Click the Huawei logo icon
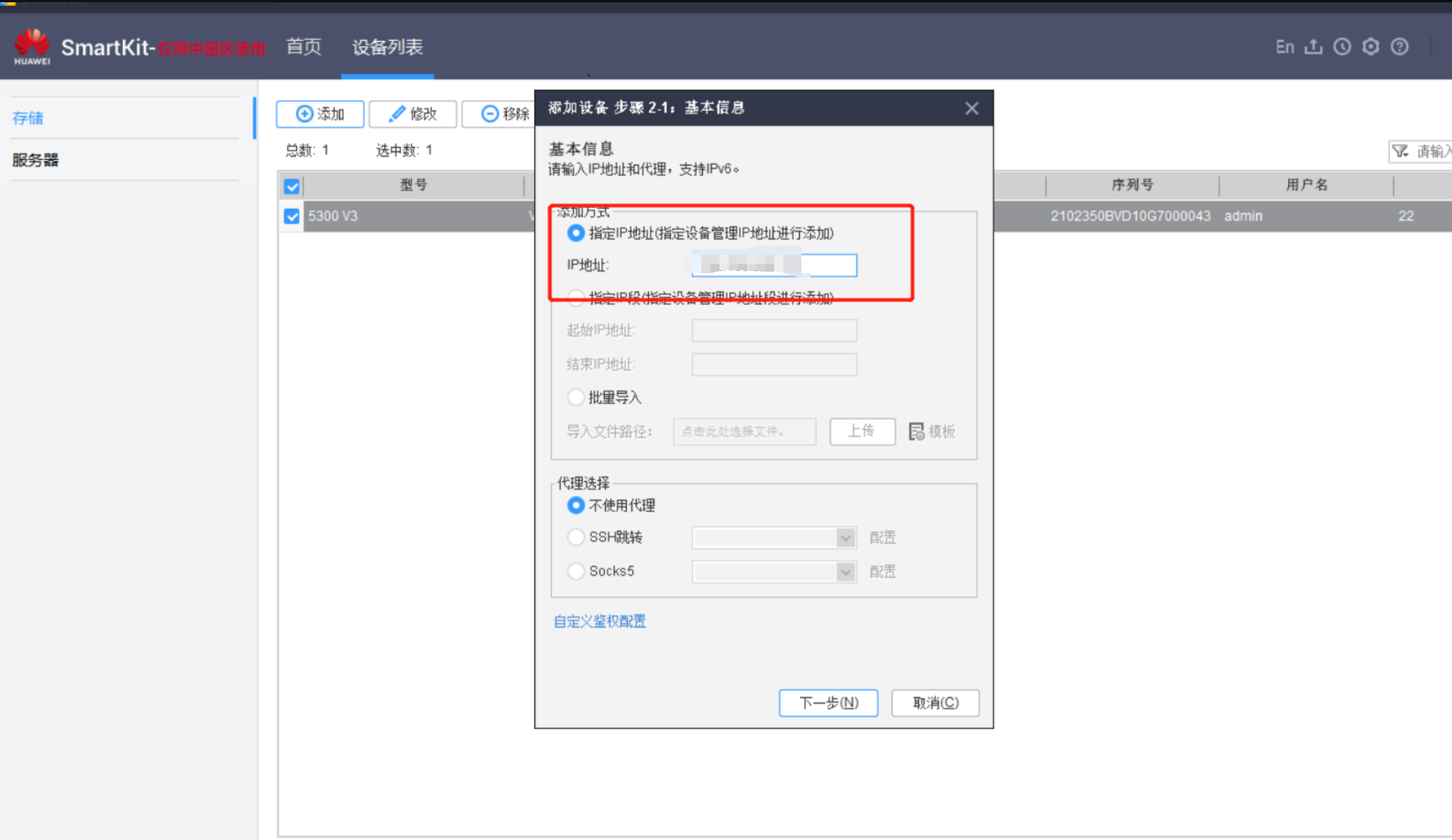 32,46
